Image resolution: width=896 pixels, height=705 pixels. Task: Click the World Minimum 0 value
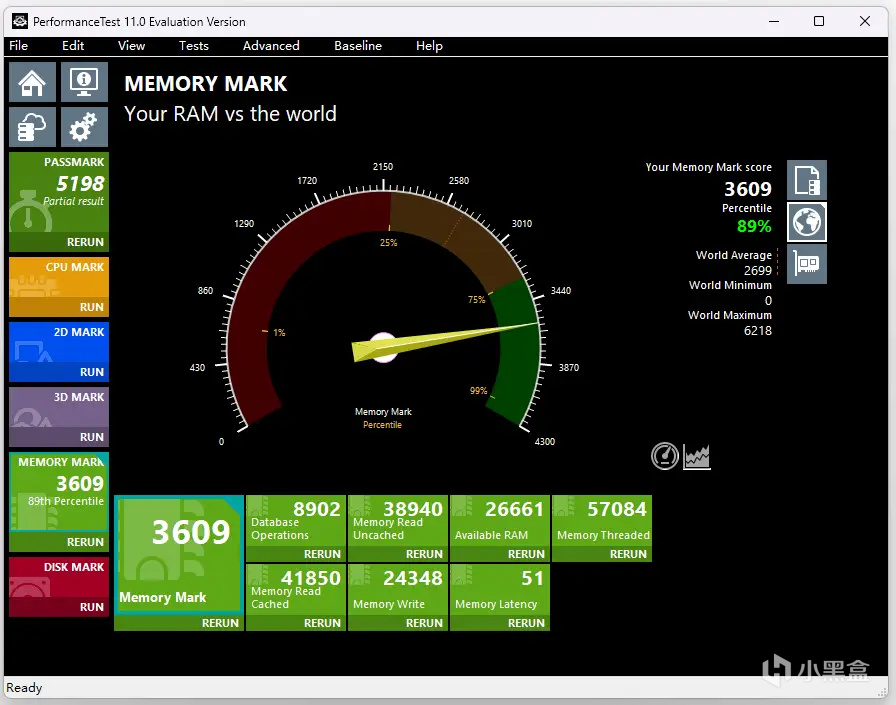coord(768,301)
